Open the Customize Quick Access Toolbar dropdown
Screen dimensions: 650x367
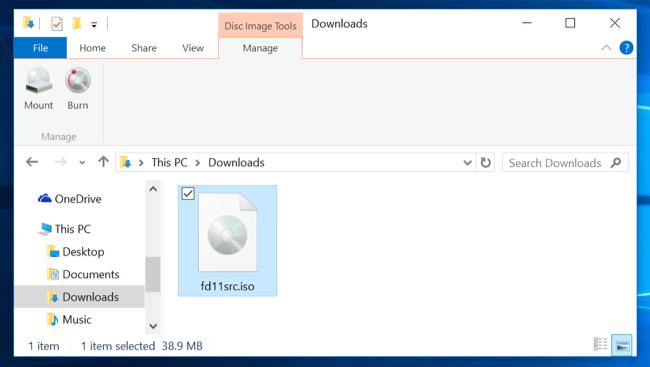94,25
